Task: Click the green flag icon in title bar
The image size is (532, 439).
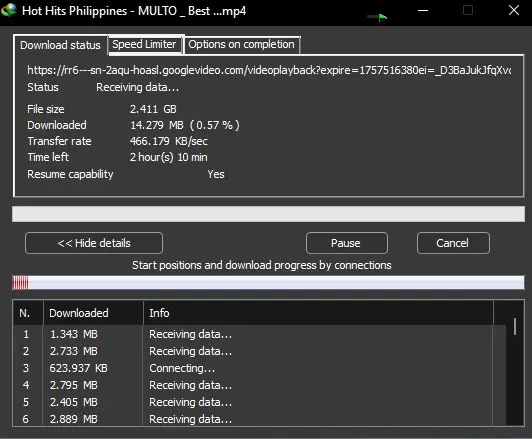Action: tap(382, 17)
